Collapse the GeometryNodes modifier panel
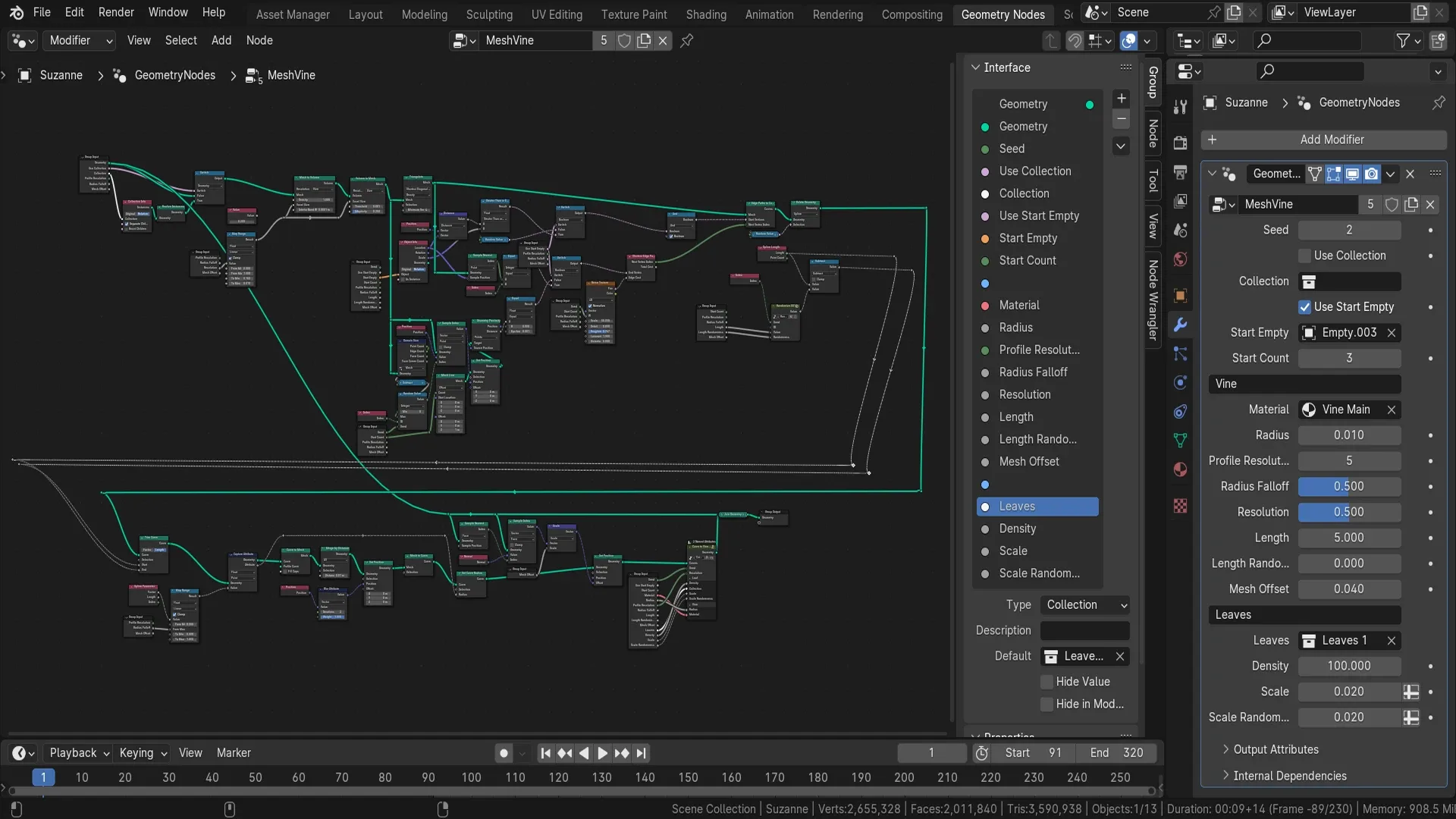The height and width of the screenshot is (819, 1456). [1211, 174]
